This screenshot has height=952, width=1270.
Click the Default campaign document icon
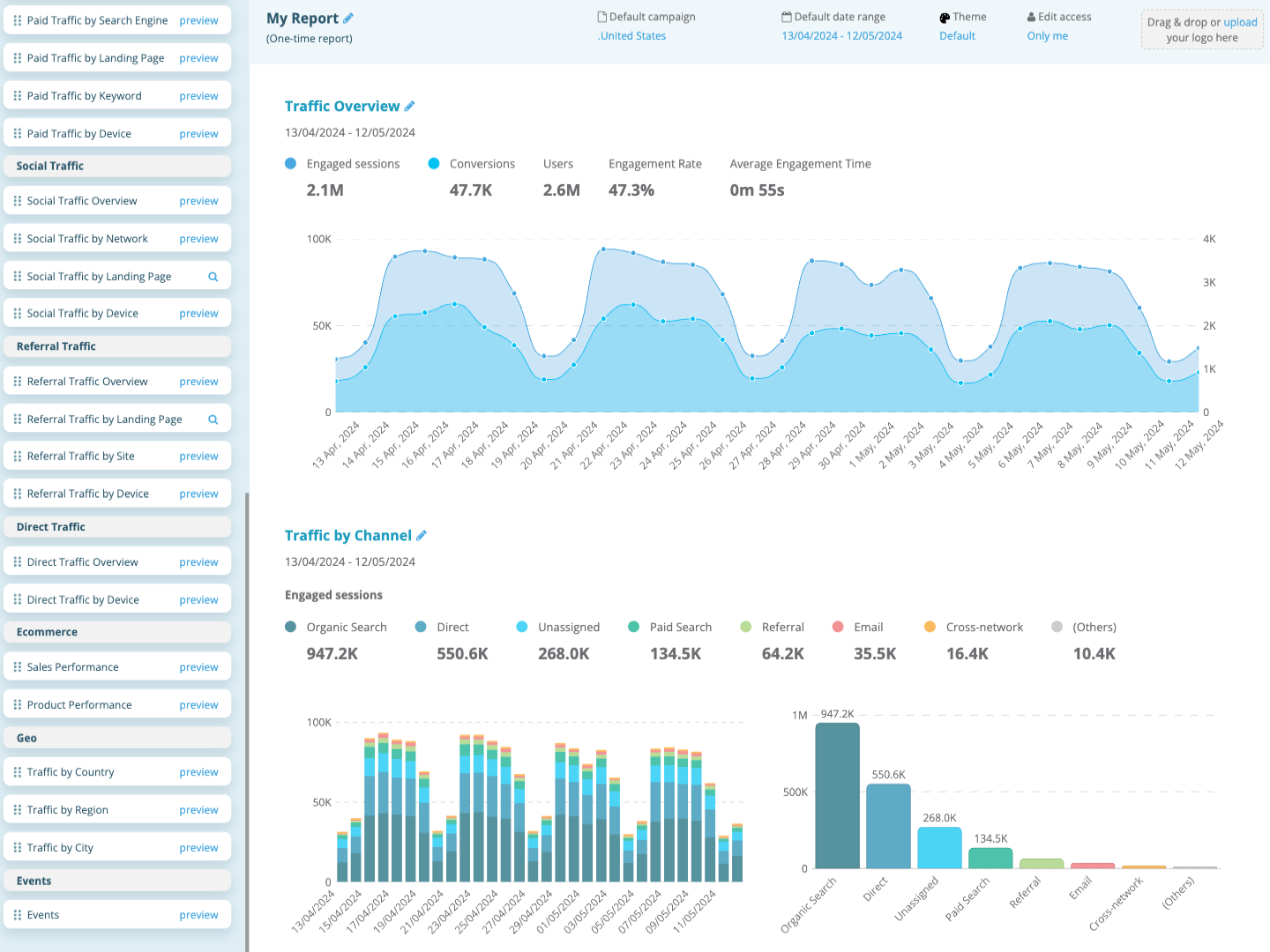pos(602,17)
